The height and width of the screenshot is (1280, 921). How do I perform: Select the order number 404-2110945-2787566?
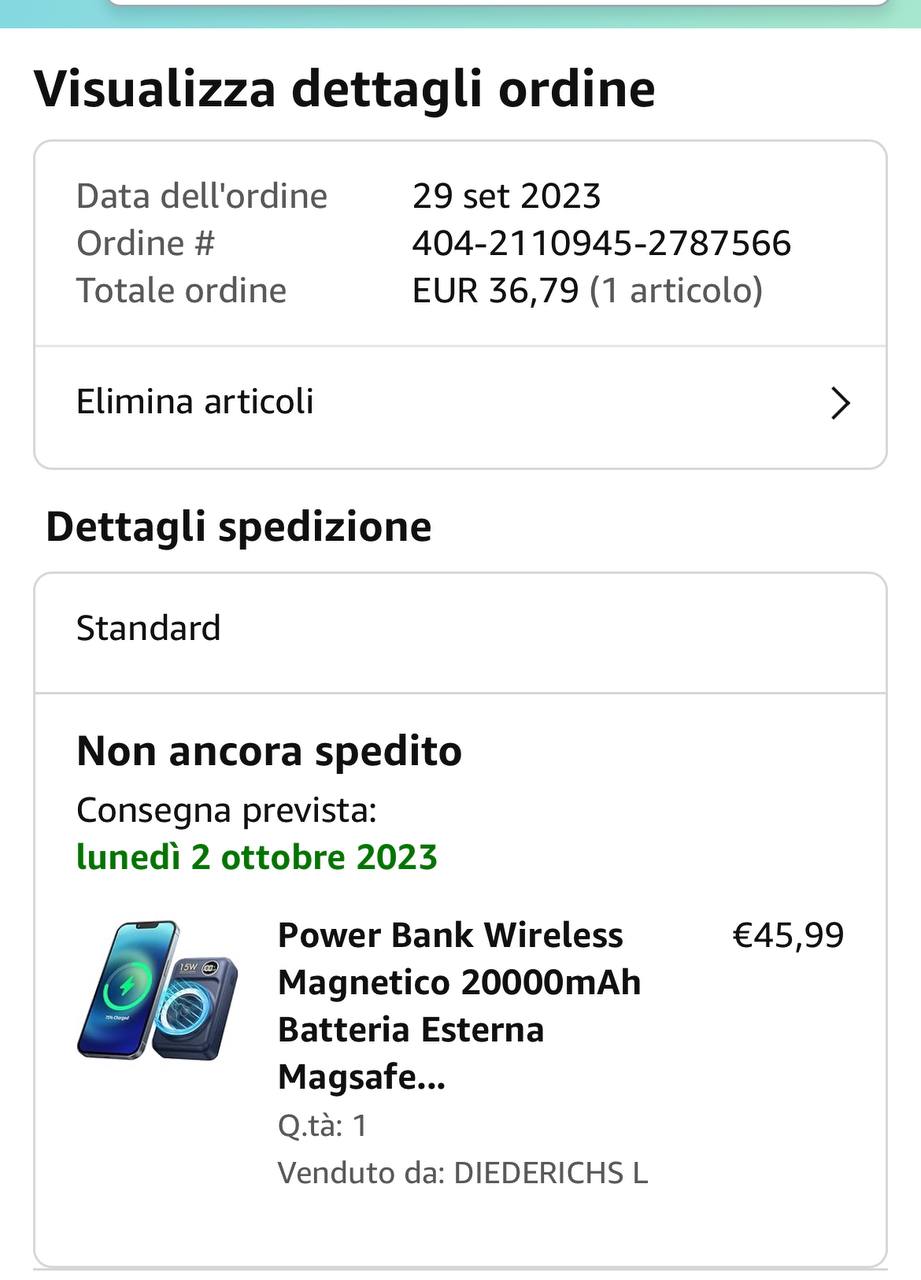click(602, 243)
